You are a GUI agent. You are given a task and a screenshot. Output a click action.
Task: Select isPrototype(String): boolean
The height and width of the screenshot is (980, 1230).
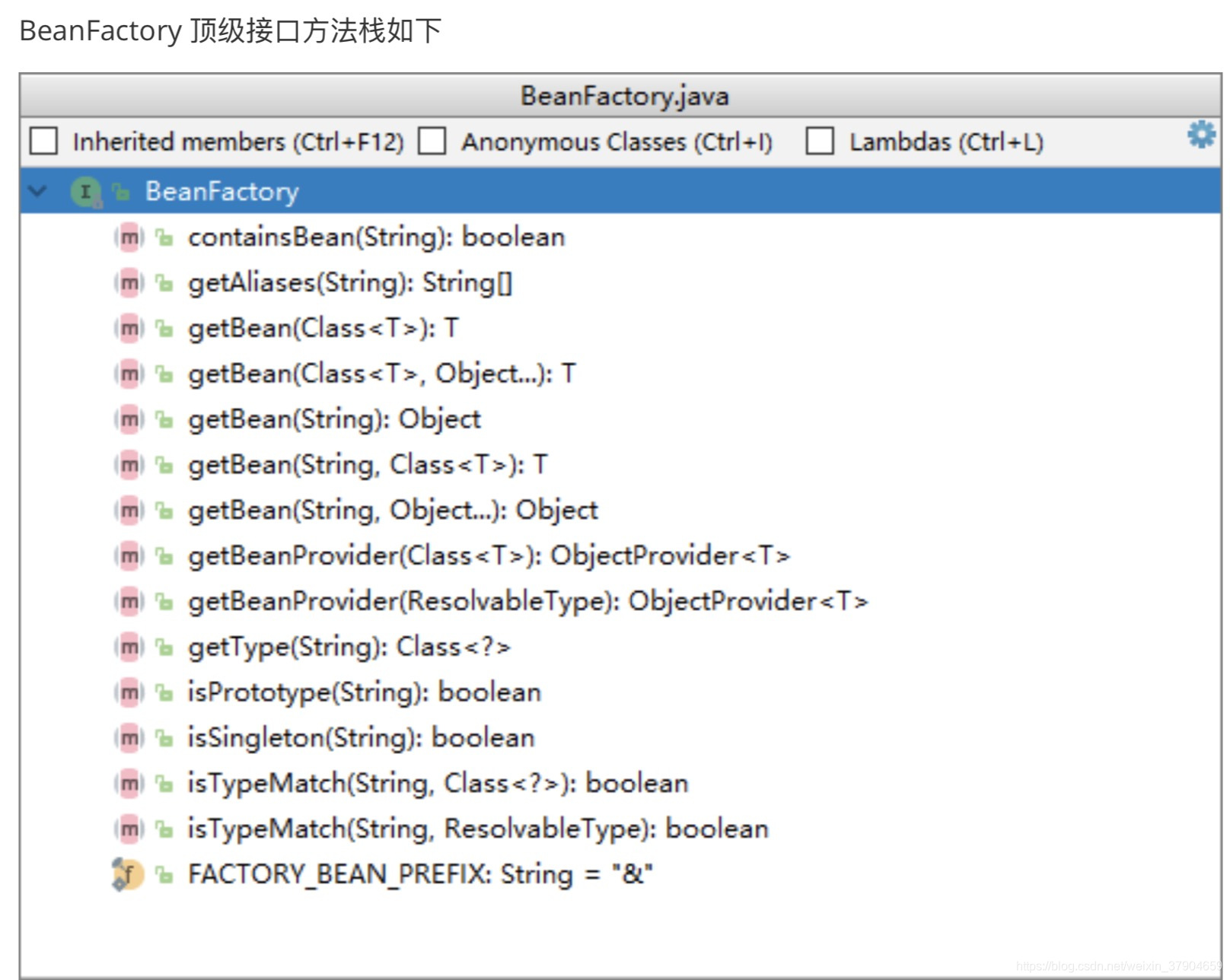[x=365, y=692]
